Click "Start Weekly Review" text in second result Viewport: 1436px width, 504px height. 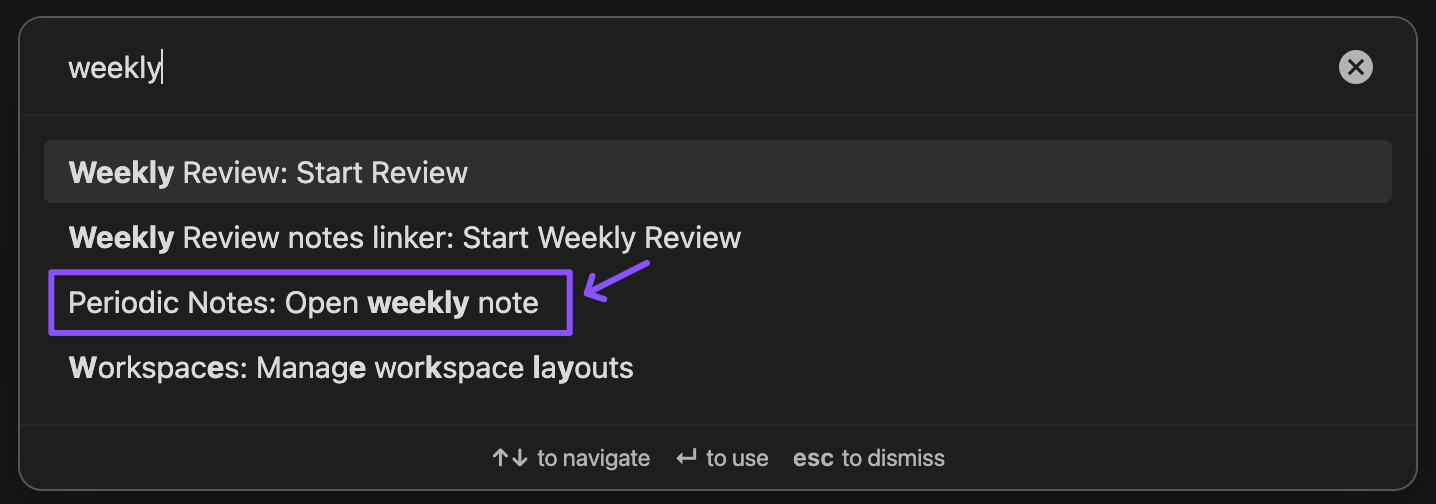pyautogui.click(x=602, y=238)
